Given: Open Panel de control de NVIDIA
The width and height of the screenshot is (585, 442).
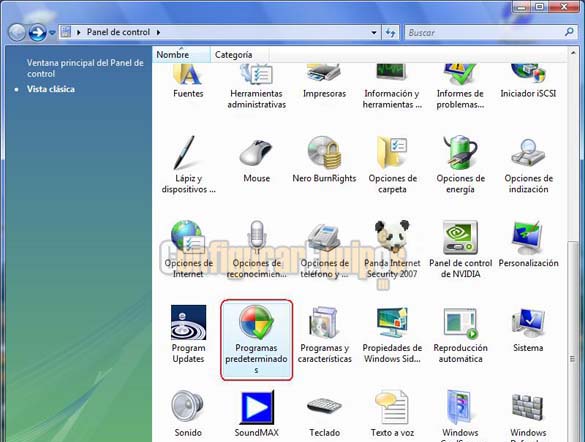Looking at the screenshot, I should (460, 249).
